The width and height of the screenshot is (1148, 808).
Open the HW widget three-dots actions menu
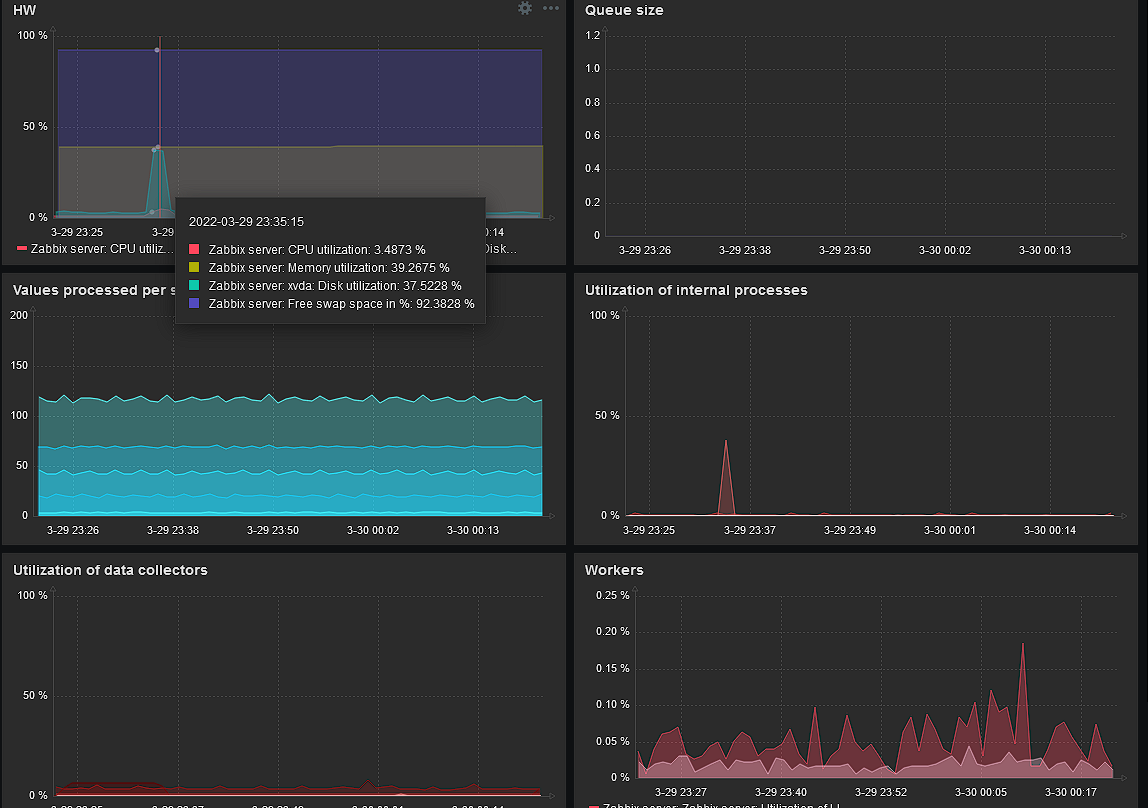[x=551, y=8]
